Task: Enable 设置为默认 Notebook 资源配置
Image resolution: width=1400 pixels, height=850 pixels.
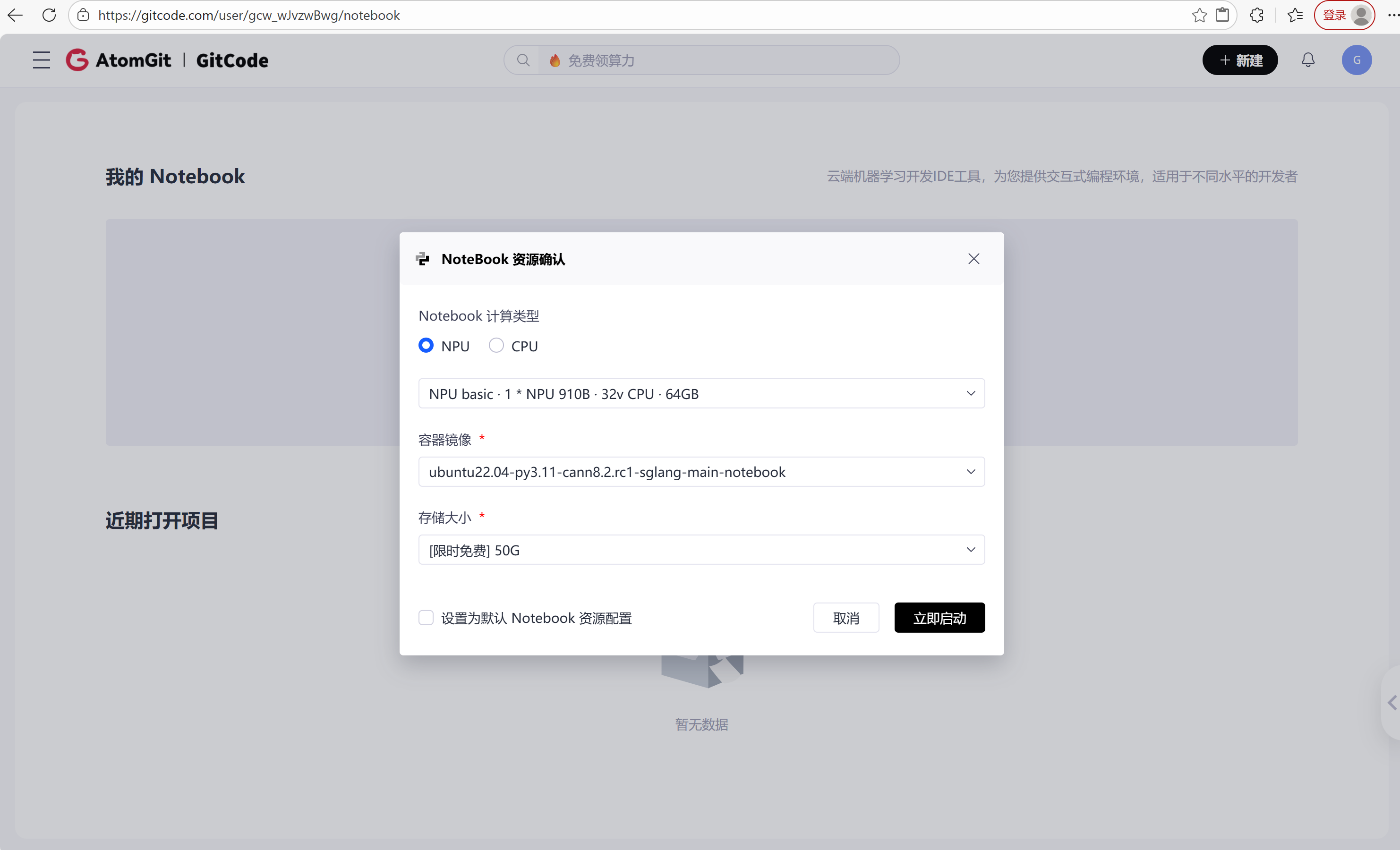Action: [426, 618]
